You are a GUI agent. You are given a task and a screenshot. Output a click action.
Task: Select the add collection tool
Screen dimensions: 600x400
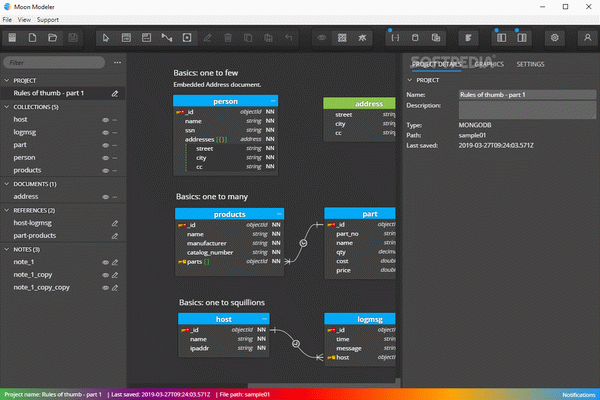pyautogui.click(x=126, y=38)
